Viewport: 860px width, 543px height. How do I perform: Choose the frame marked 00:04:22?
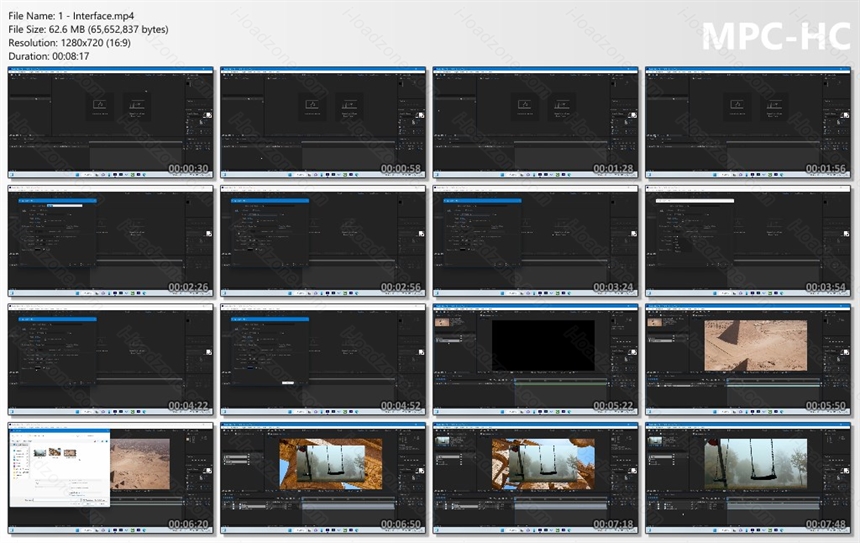tap(111, 360)
